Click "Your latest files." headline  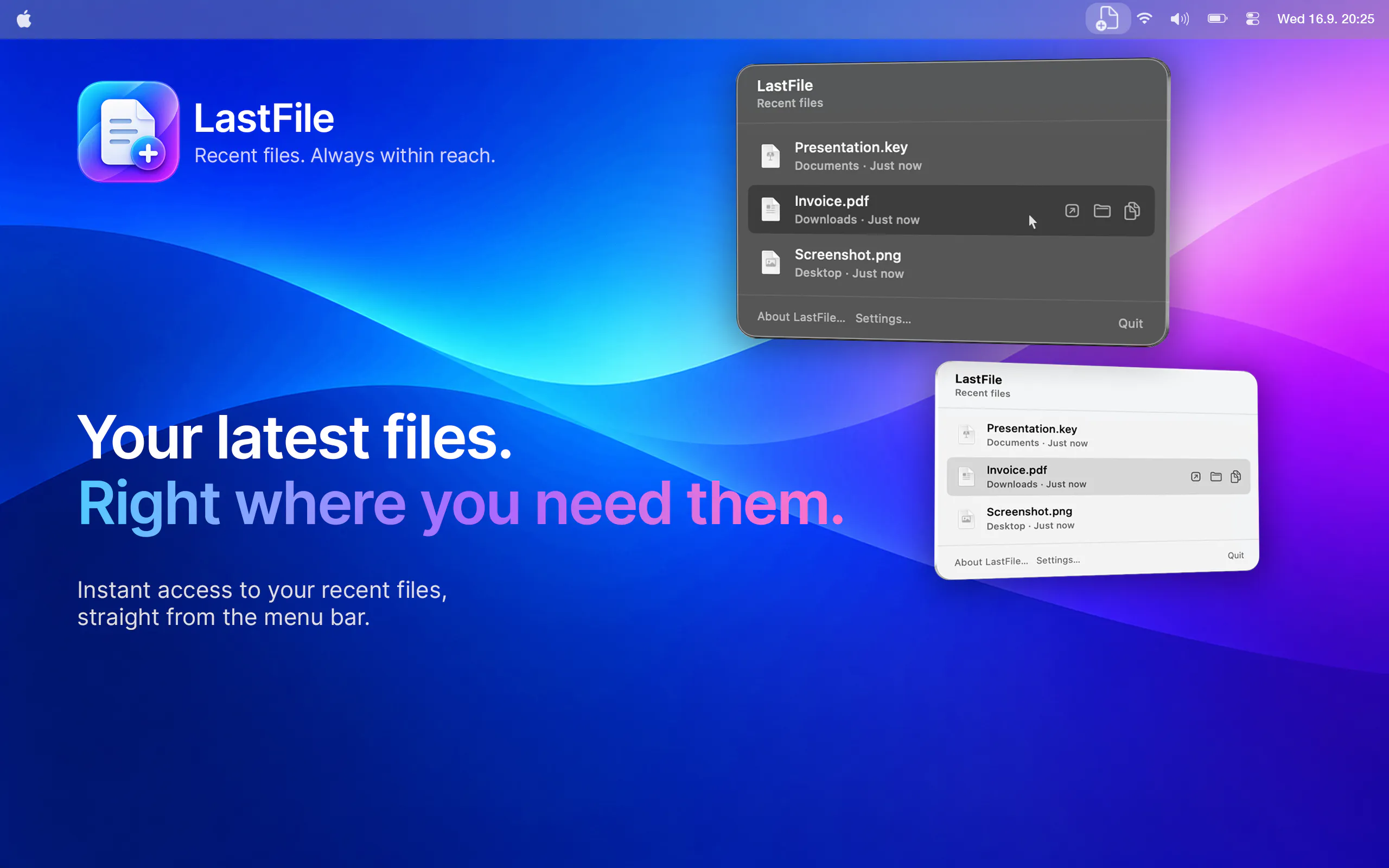(294, 437)
